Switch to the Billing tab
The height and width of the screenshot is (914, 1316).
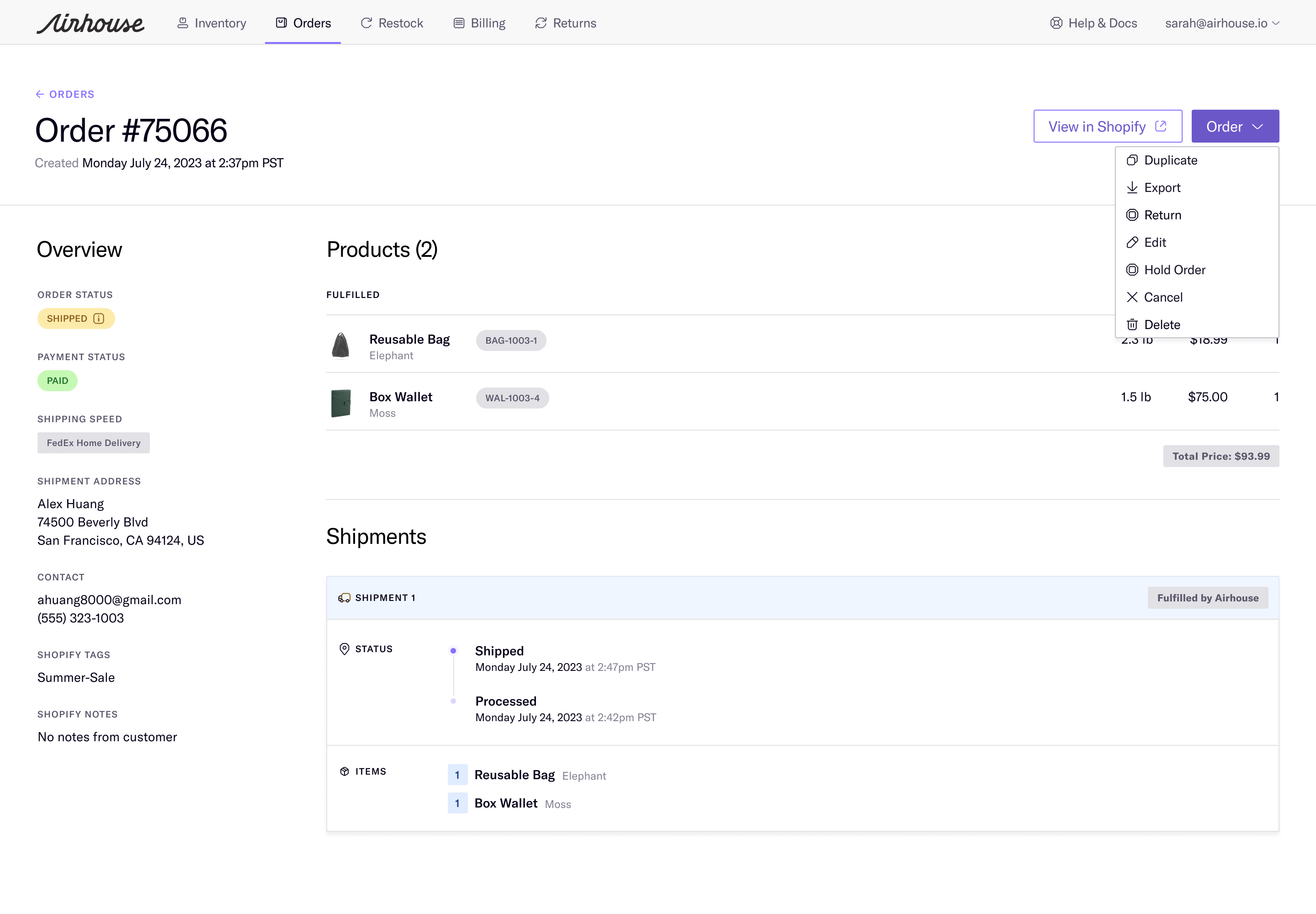(479, 23)
